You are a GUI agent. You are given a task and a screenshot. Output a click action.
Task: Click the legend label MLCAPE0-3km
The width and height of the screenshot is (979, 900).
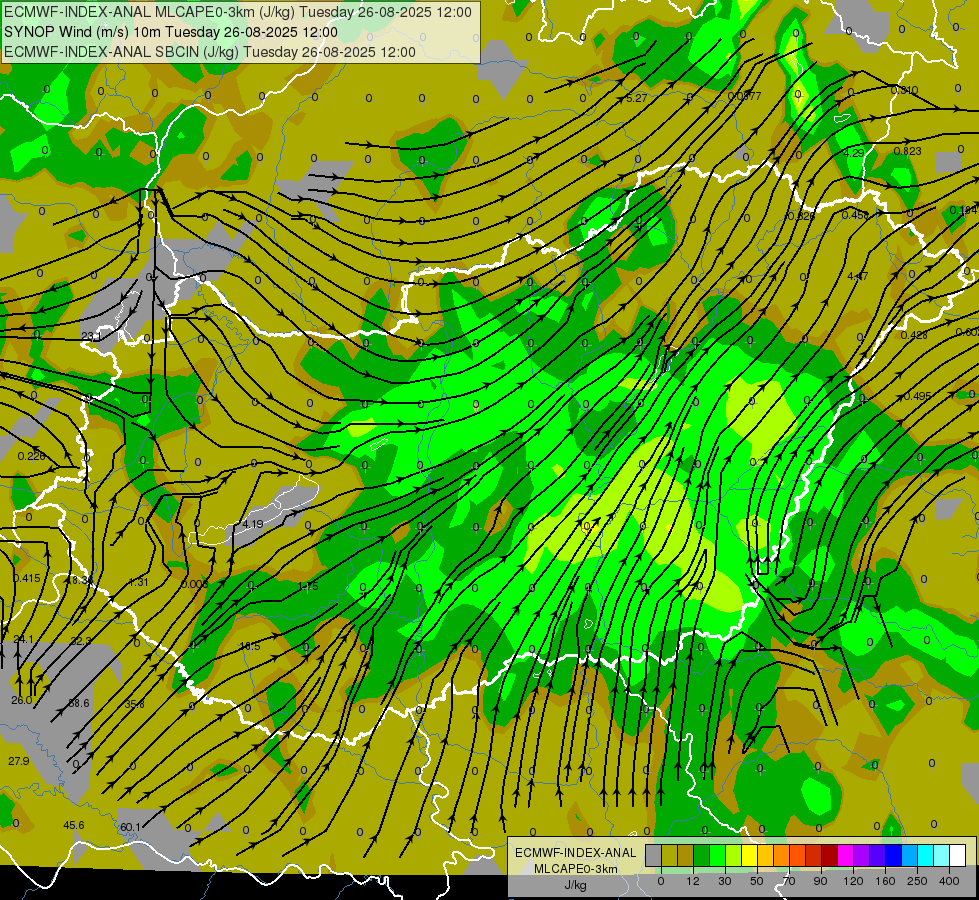(x=575, y=869)
